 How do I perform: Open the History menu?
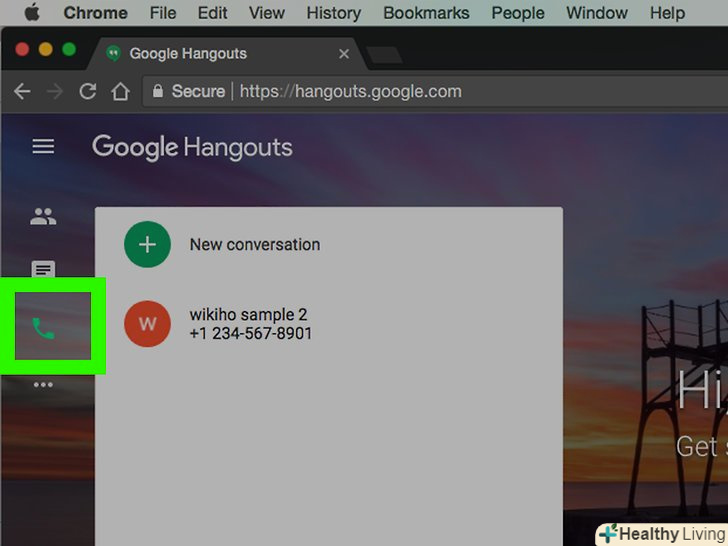click(x=333, y=13)
